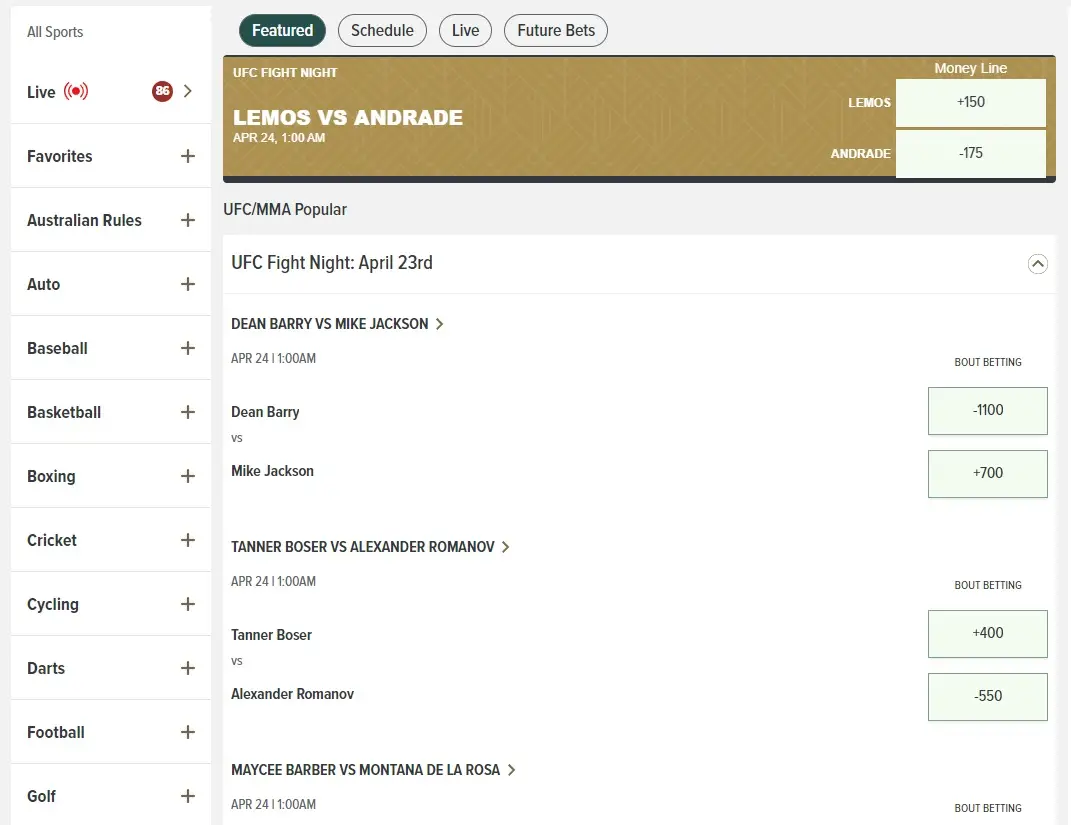Expand Favorites with the plus icon
Viewport: 1071px width, 825px height.
tap(188, 156)
